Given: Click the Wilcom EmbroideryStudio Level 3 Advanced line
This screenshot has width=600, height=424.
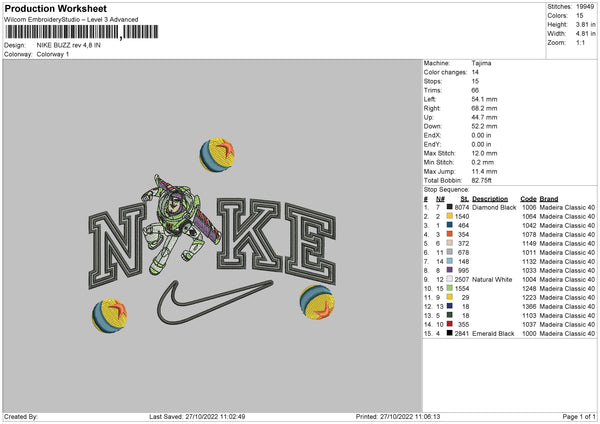Looking at the screenshot, I should click(71, 20).
